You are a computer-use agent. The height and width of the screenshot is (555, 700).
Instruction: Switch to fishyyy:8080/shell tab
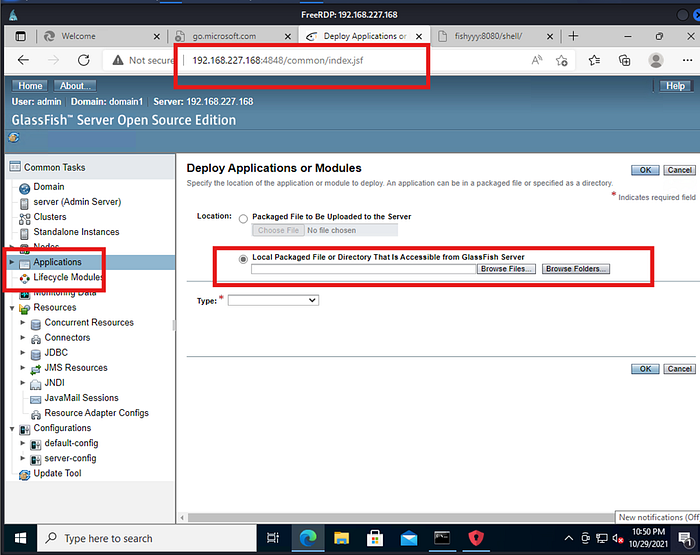[496, 36]
